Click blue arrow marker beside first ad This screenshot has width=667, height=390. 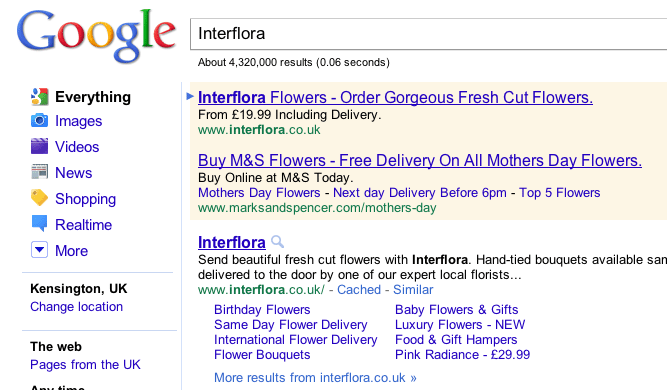pyautogui.click(x=190, y=96)
